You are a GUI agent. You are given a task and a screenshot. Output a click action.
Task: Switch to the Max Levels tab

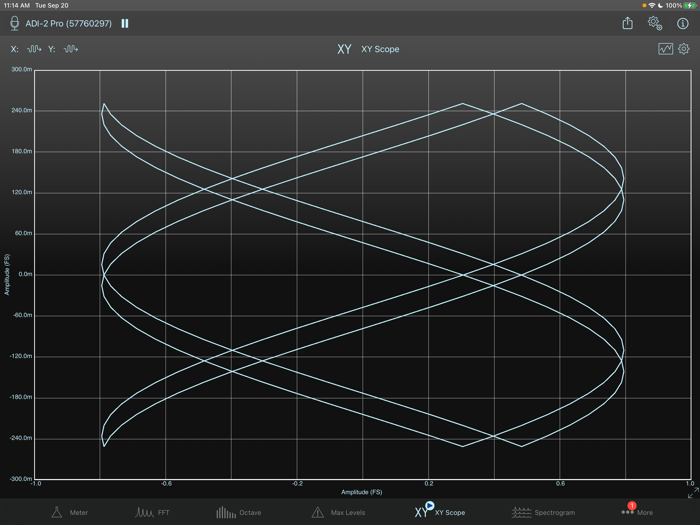338,512
